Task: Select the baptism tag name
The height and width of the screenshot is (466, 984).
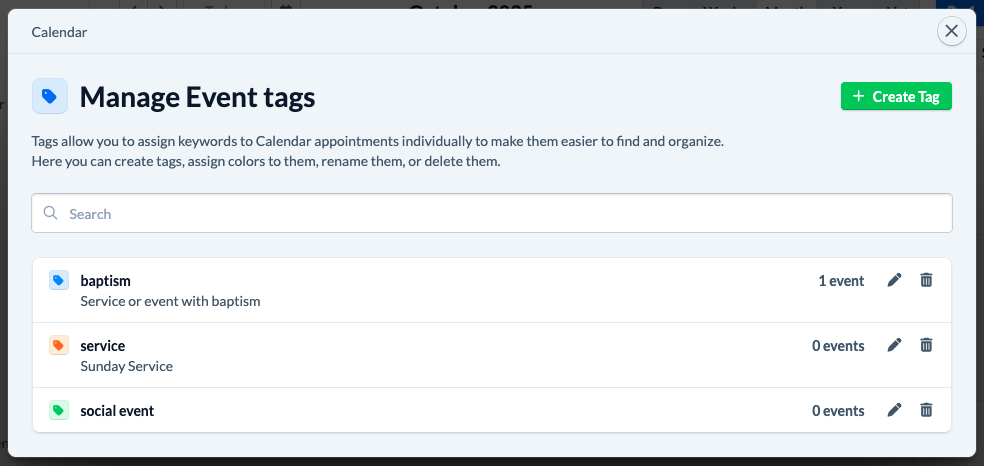Action: (x=105, y=281)
